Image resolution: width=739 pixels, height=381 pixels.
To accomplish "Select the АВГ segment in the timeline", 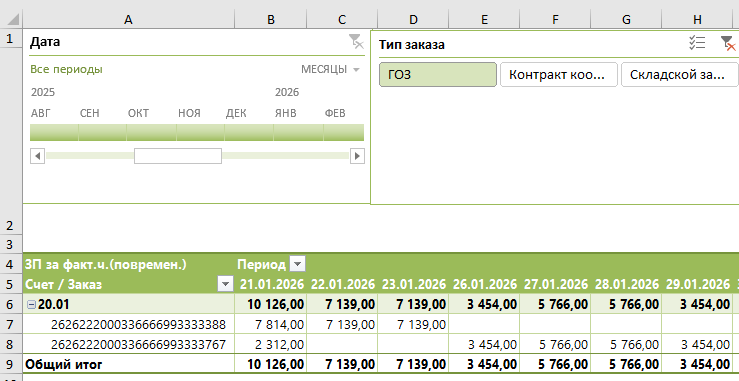I will 54,133.
